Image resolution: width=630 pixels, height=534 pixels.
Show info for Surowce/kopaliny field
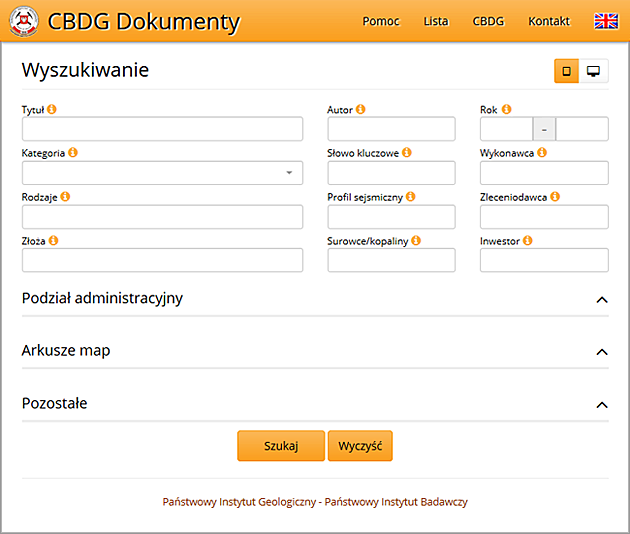click(x=416, y=240)
